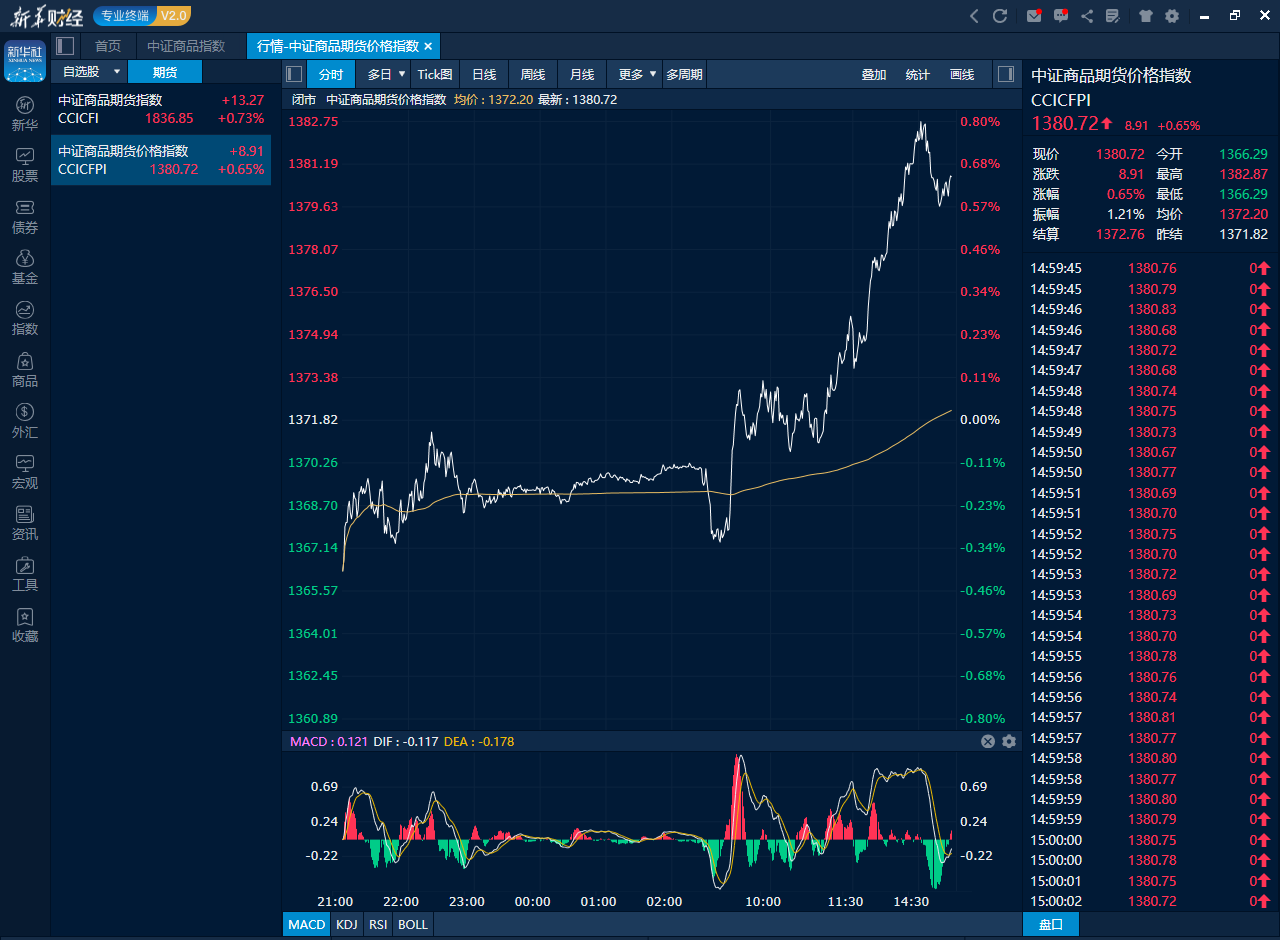Select the KDJ indicator tab
The image size is (1280, 940).
pyautogui.click(x=347, y=924)
